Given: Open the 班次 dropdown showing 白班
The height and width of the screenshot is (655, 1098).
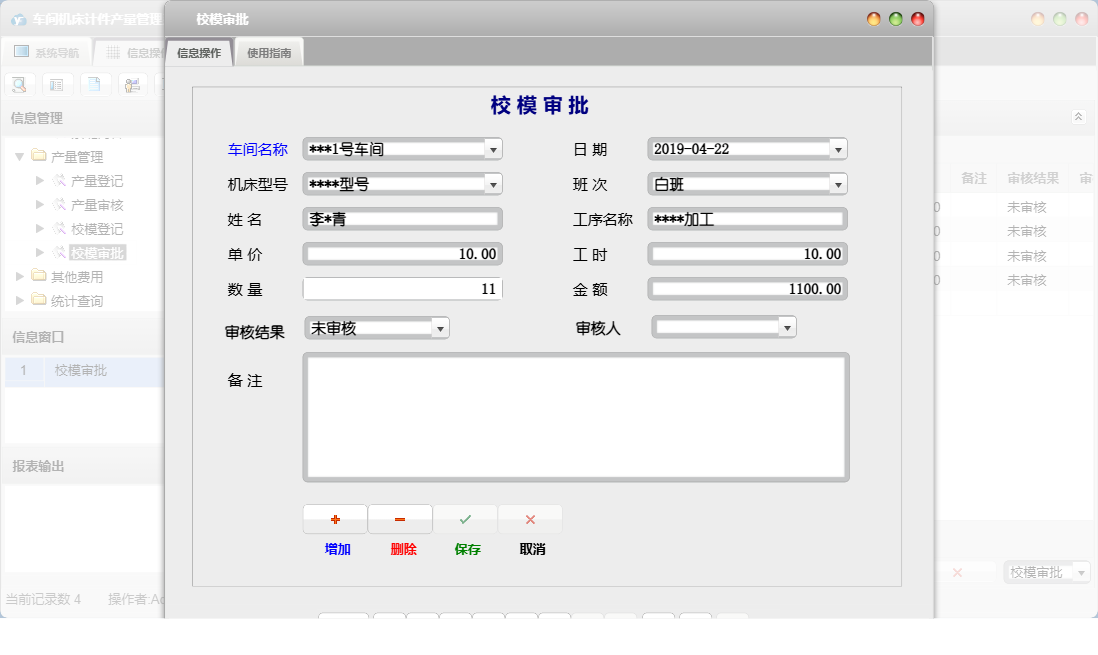Looking at the screenshot, I should [838, 184].
